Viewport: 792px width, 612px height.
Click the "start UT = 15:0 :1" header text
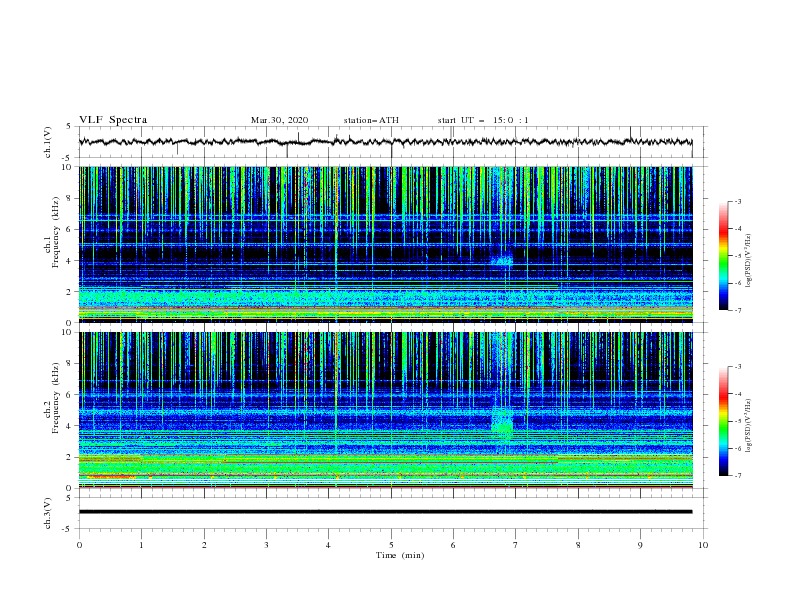point(483,120)
